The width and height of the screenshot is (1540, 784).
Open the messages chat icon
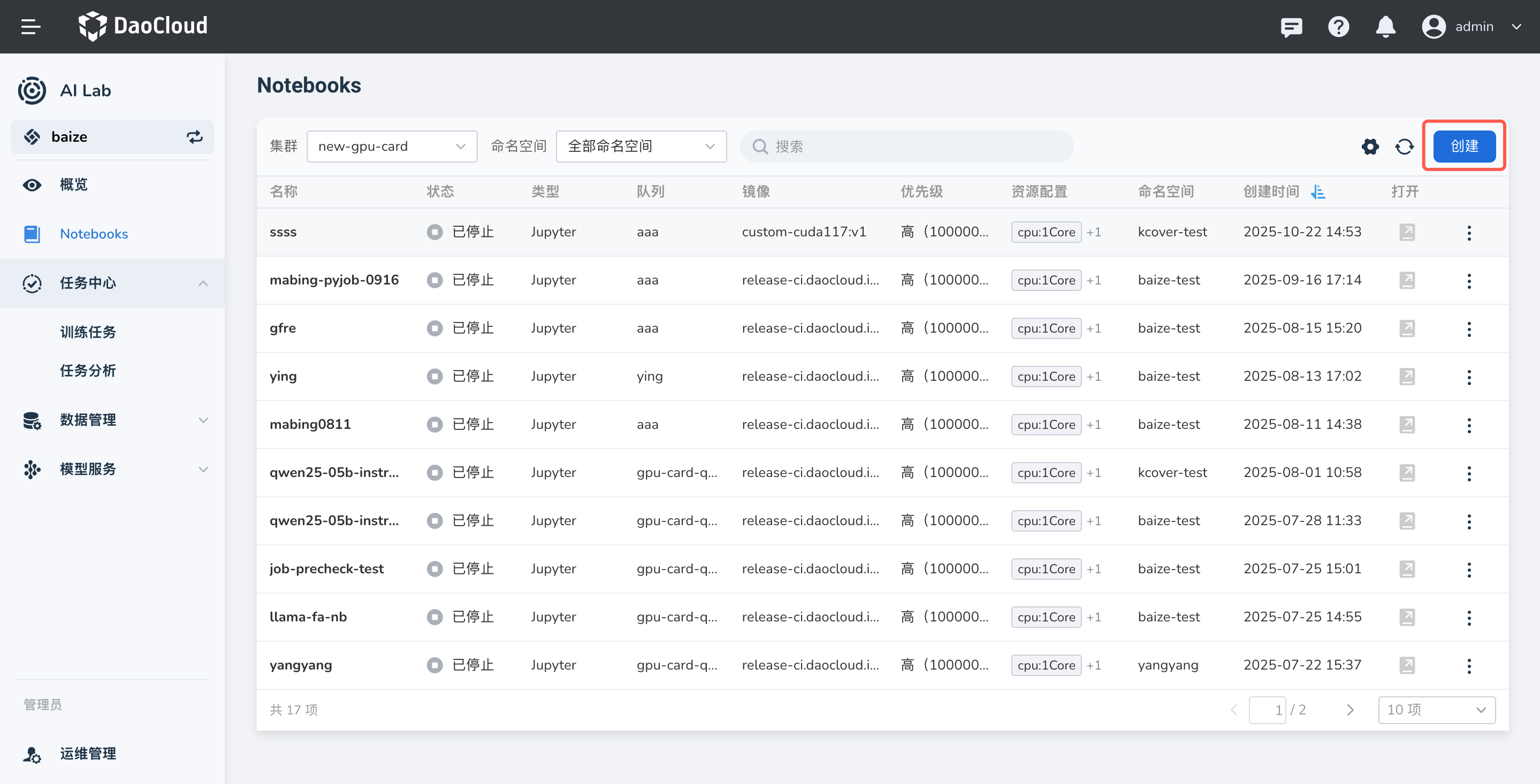point(1291,27)
